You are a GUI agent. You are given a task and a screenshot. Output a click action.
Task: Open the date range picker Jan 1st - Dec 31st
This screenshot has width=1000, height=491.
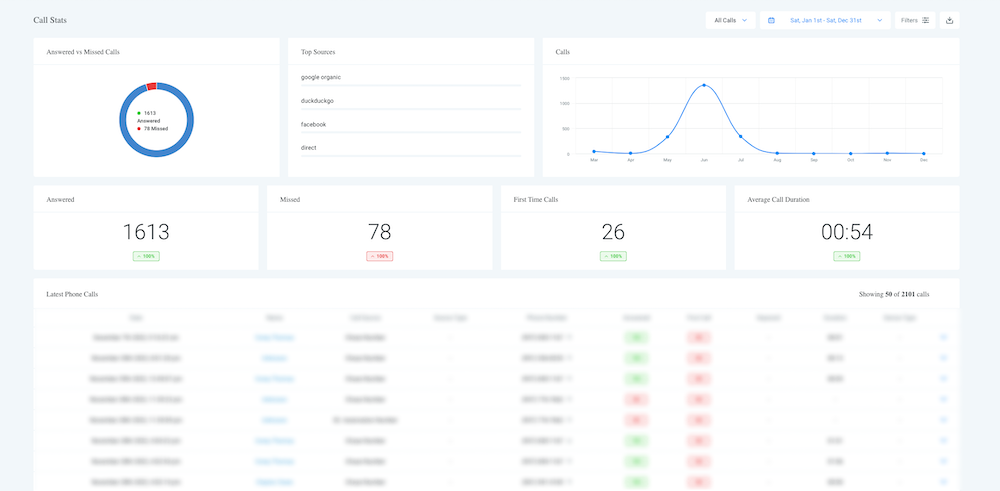825,20
